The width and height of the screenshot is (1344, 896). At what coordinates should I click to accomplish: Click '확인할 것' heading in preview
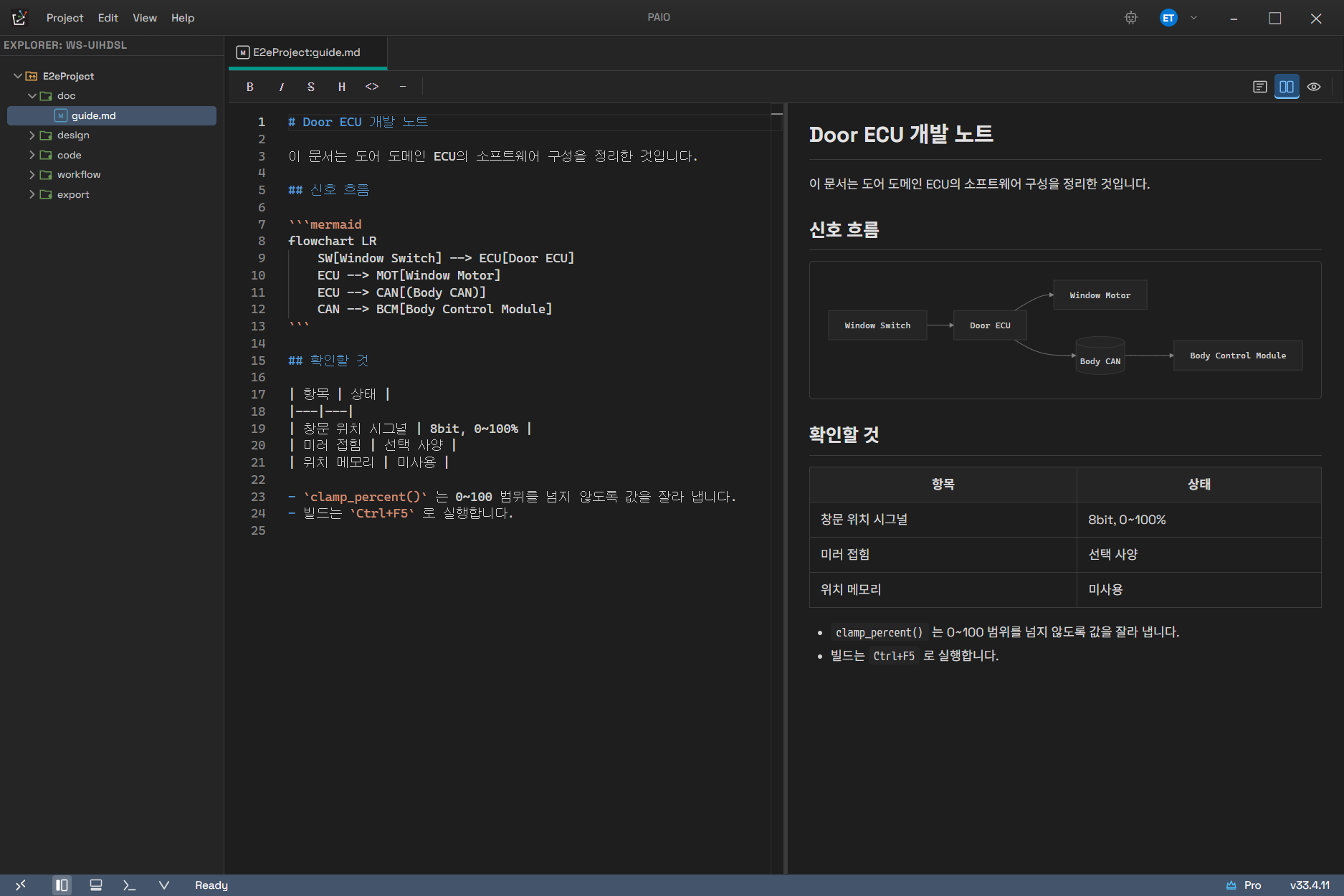844,434
